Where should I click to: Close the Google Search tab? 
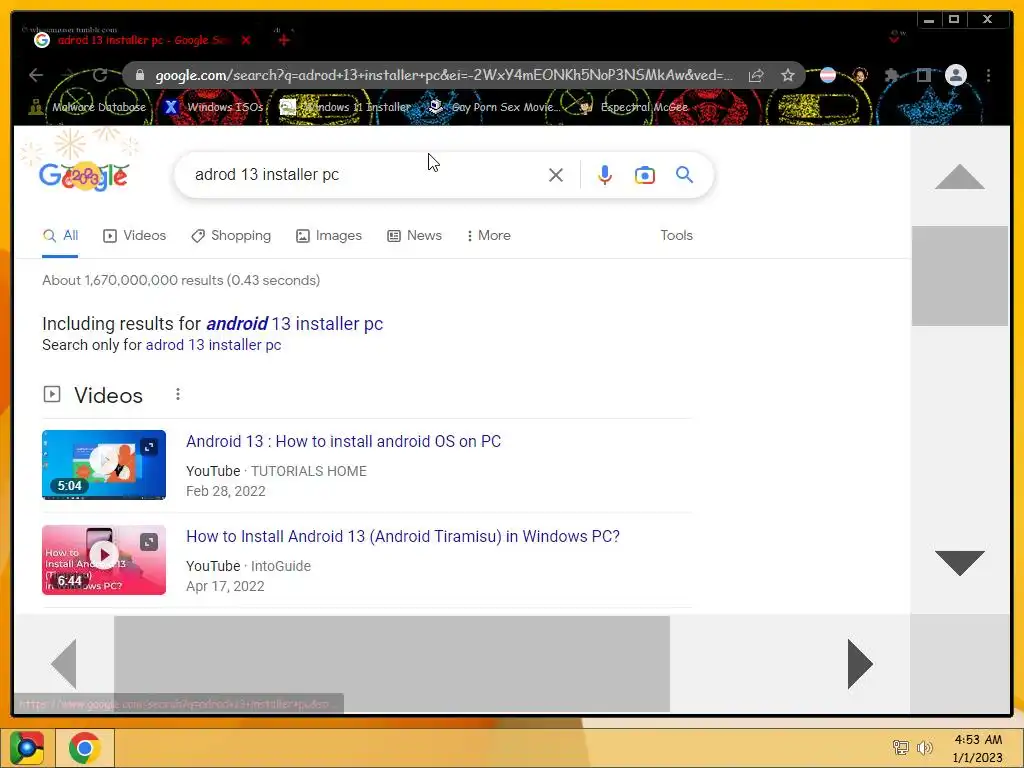tap(246, 40)
